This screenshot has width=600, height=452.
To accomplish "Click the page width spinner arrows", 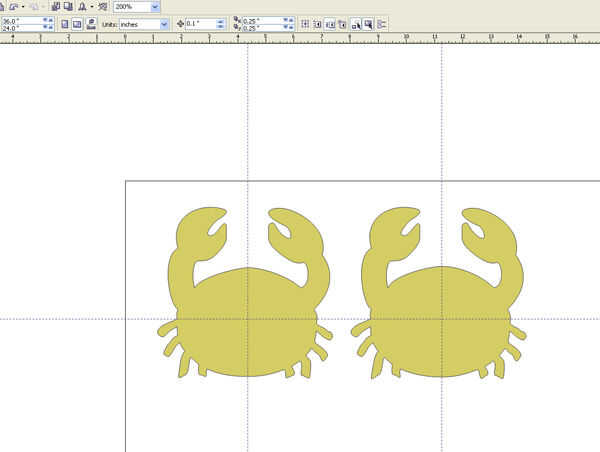I will pos(48,20).
